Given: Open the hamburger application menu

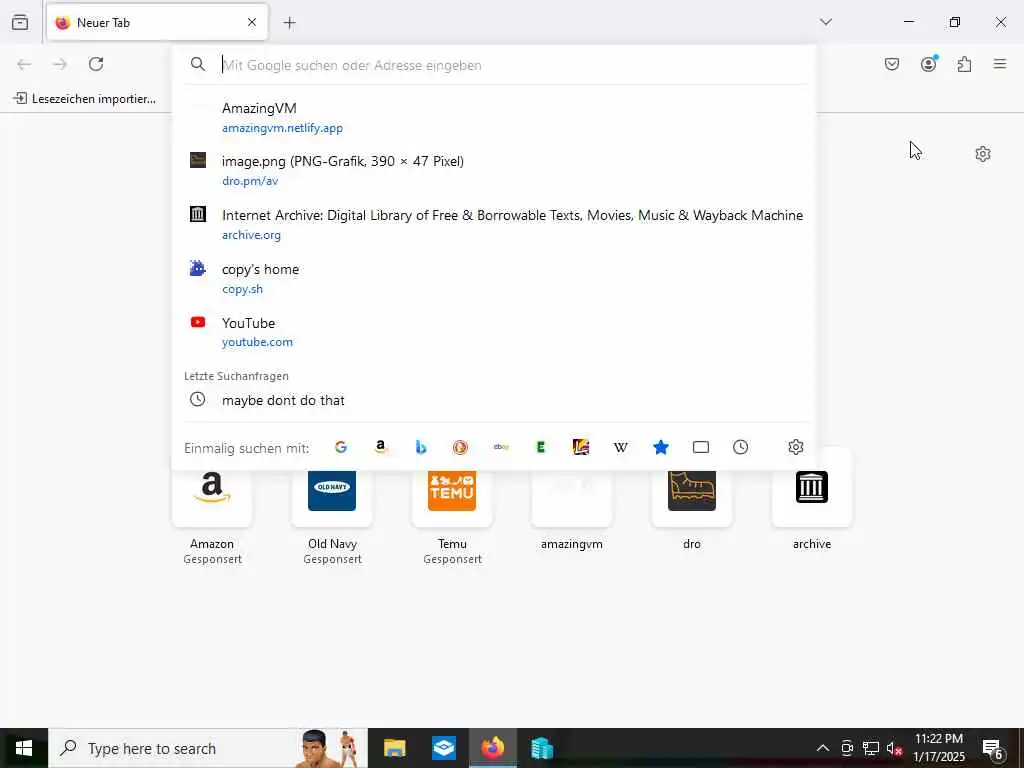Looking at the screenshot, I should click(x=1000, y=64).
